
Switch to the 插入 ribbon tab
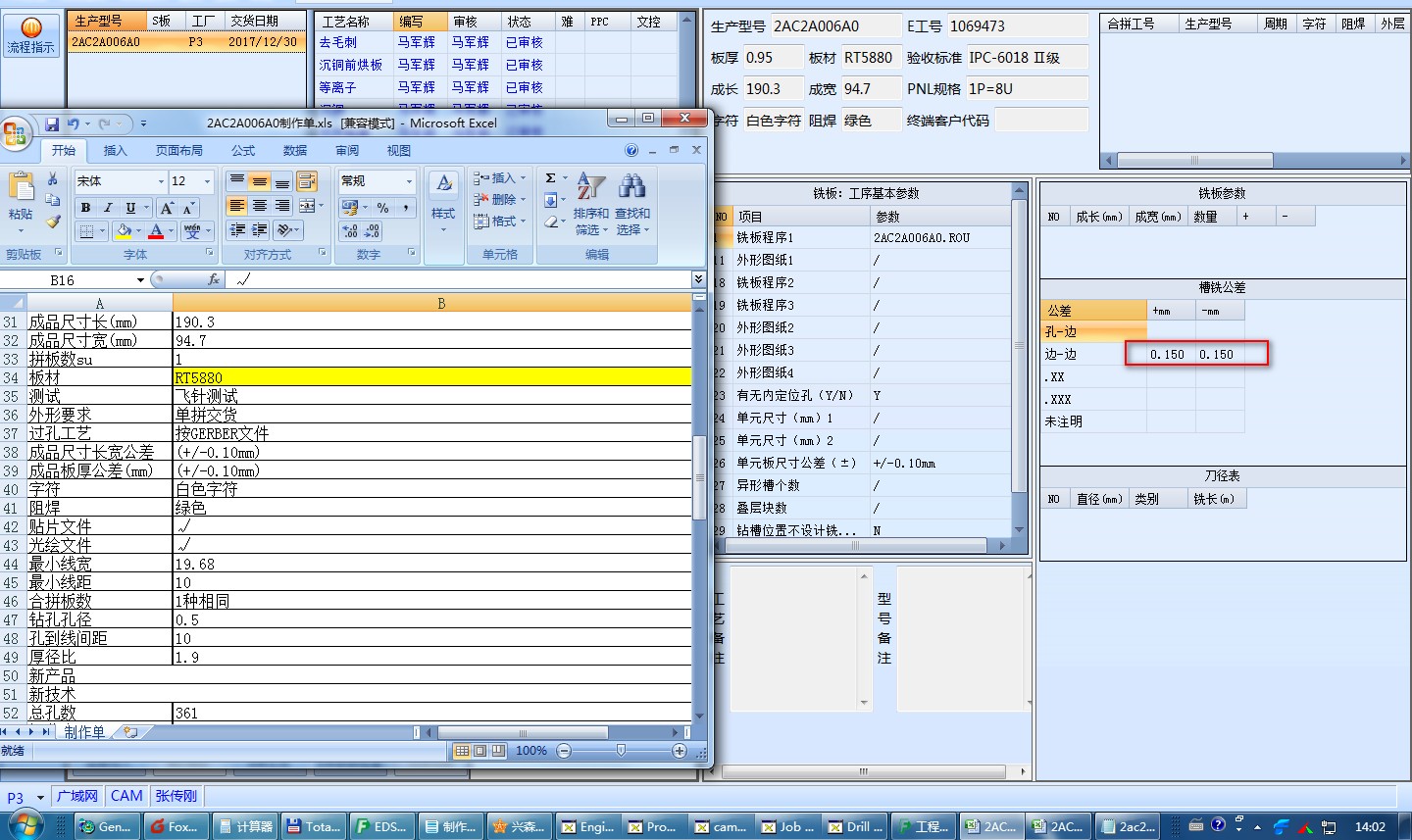click(x=116, y=150)
